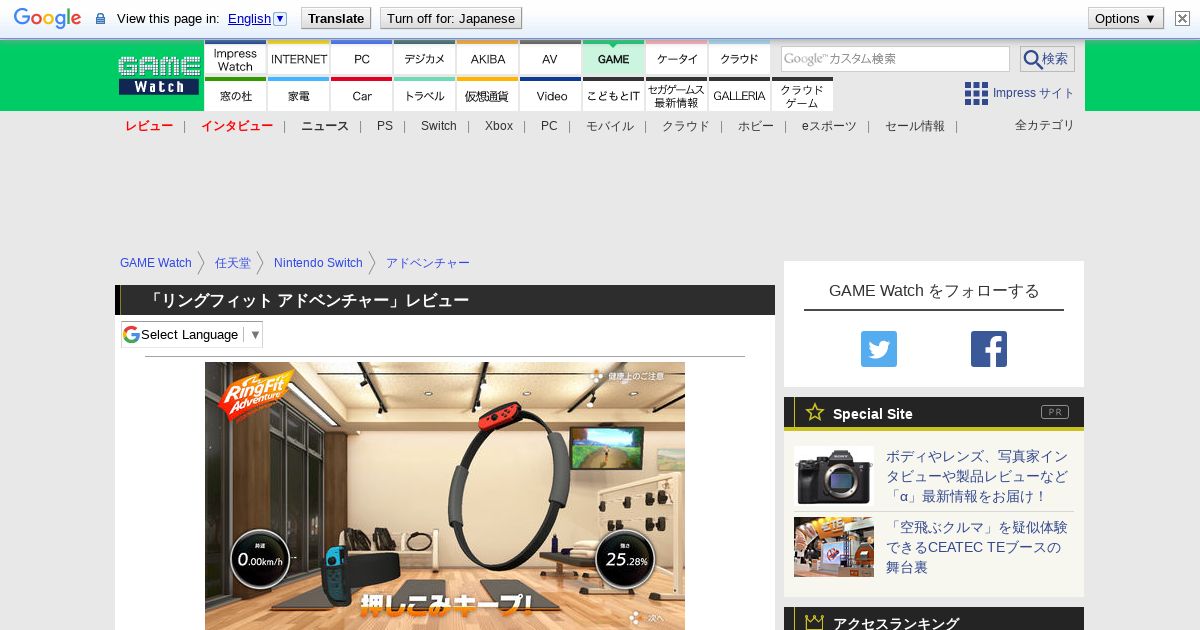
Task: Open the 仮想通貨 tab
Action: (488, 95)
